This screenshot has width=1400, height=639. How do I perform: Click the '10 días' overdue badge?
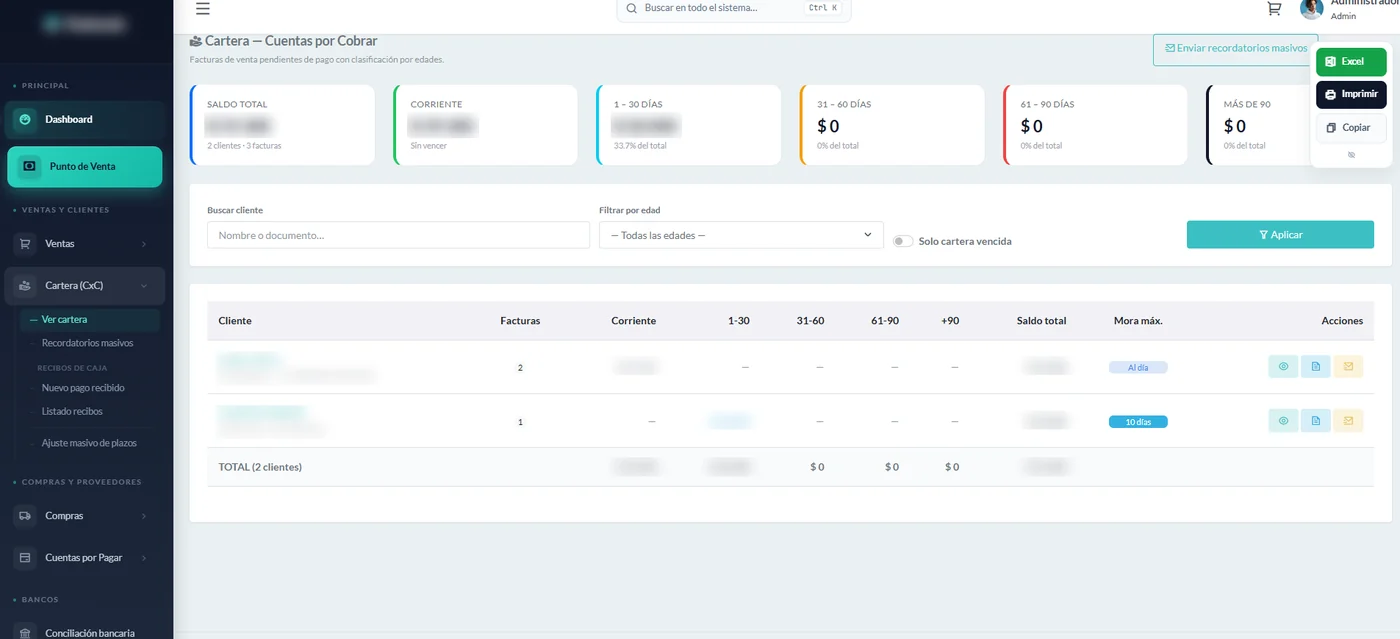tap(1138, 422)
